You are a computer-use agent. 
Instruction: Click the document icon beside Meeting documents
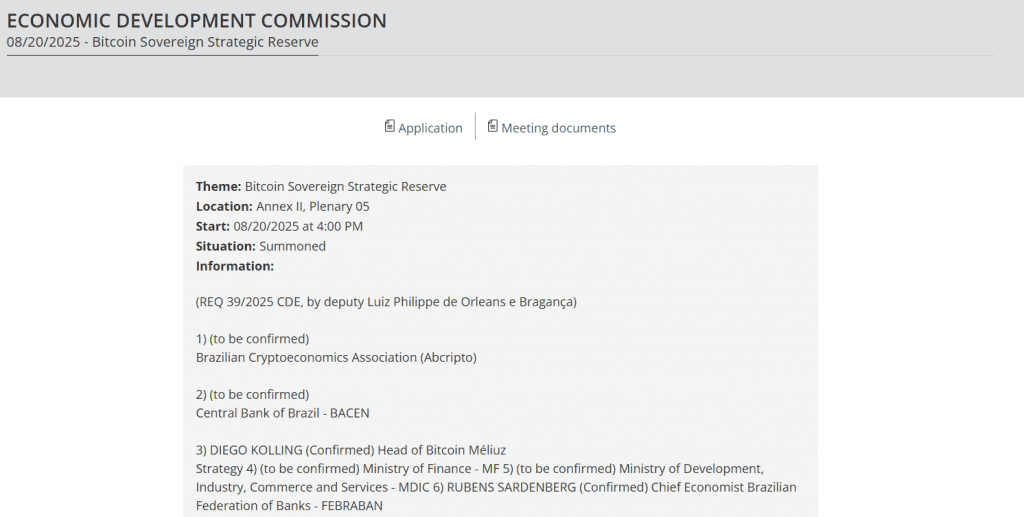click(493, 127)
